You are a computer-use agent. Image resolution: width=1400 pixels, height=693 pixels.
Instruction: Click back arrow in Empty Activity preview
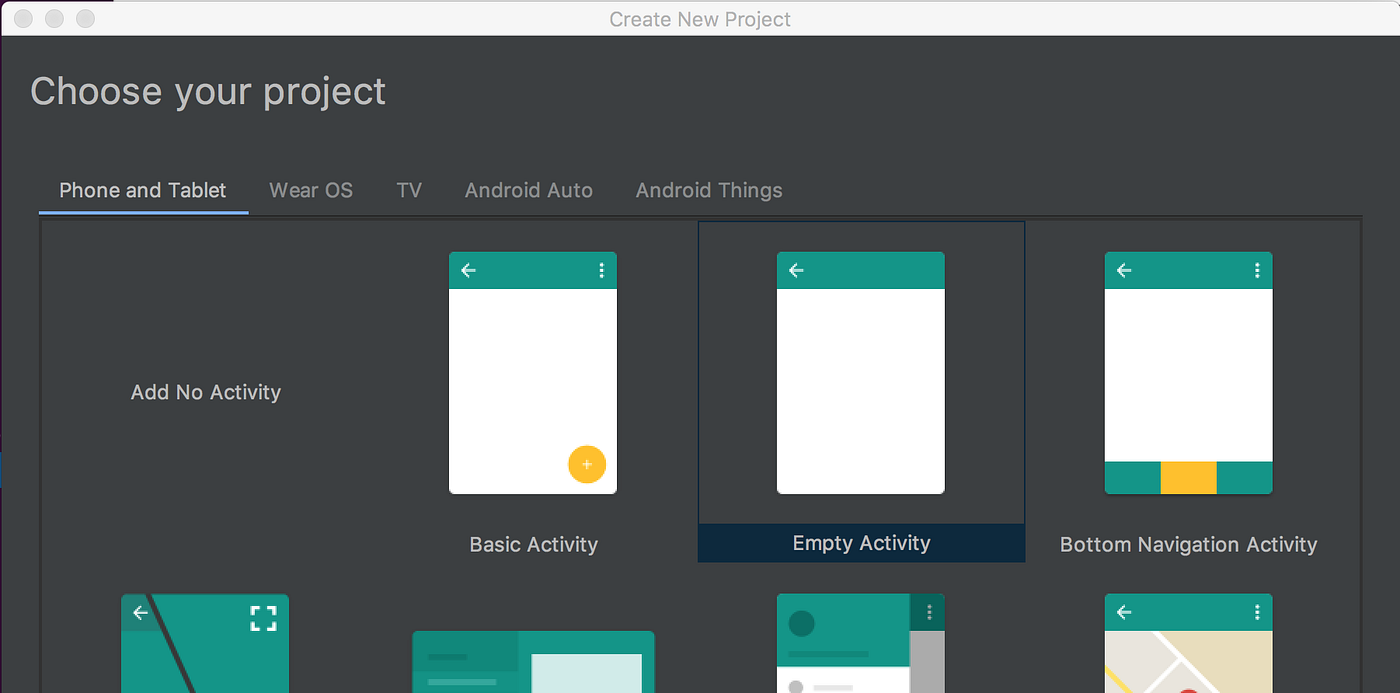[x=796, y=270]
